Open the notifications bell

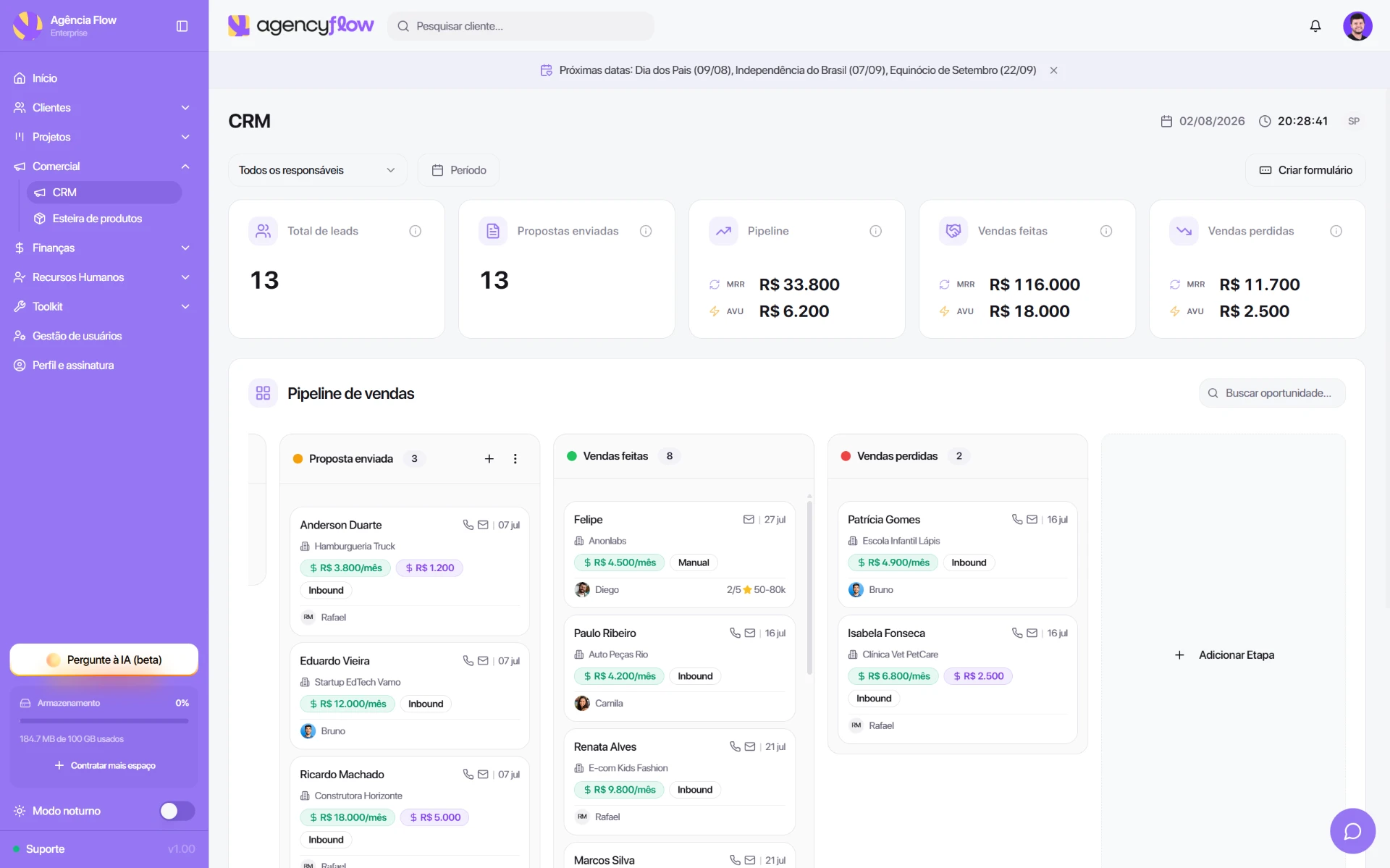1315,26
